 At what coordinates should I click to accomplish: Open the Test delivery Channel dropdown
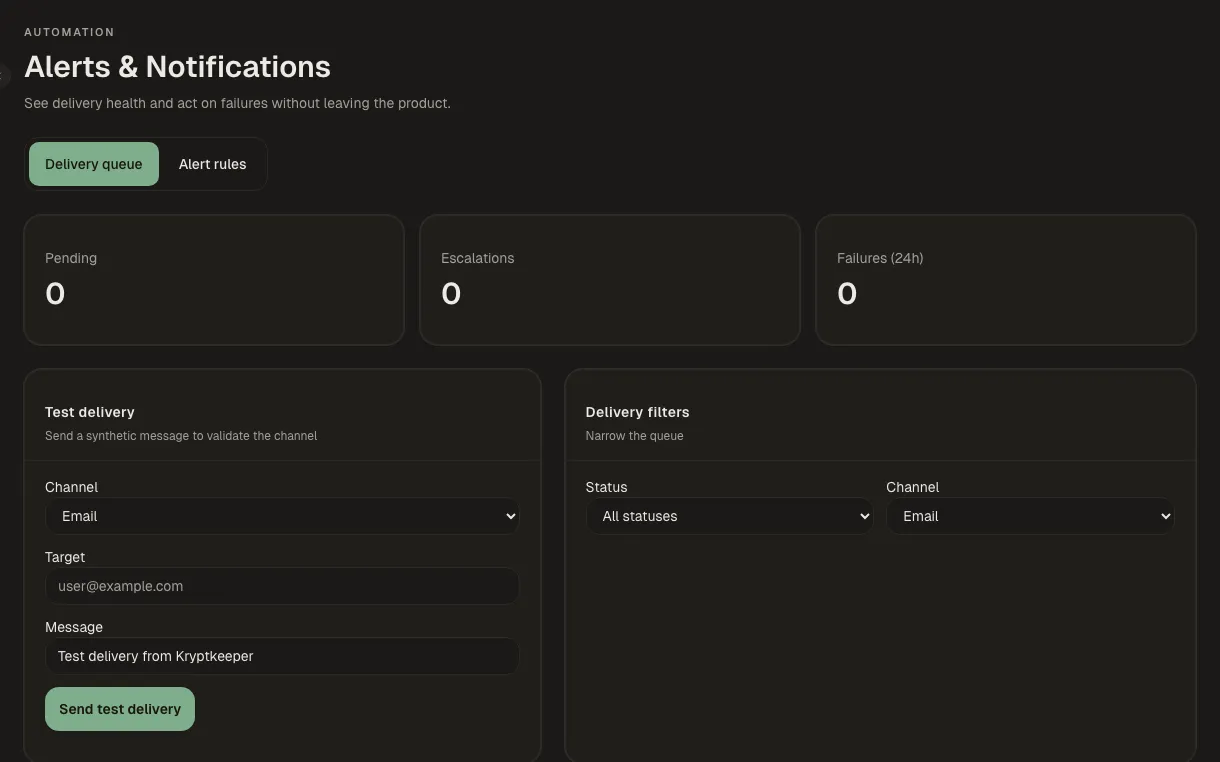282,516
